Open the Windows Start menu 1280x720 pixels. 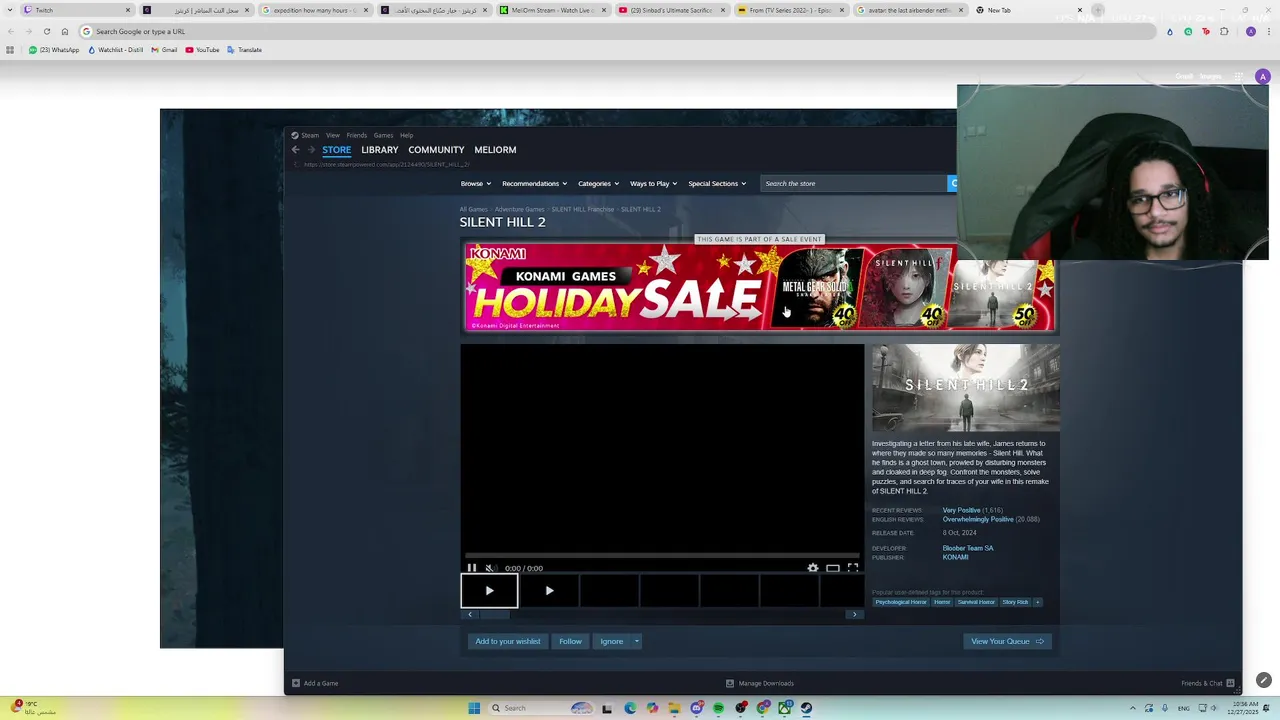point(474,708)
